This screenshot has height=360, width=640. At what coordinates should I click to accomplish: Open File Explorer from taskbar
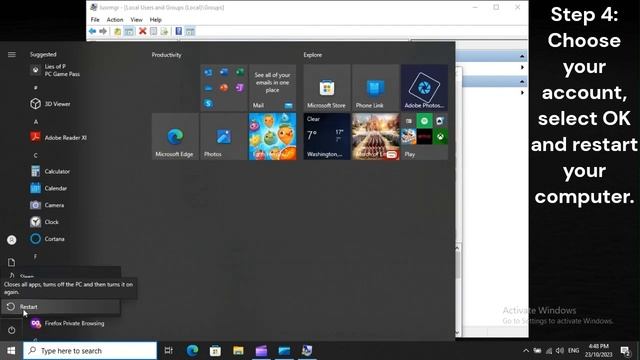pyautogui.click(x=238, y=351)
